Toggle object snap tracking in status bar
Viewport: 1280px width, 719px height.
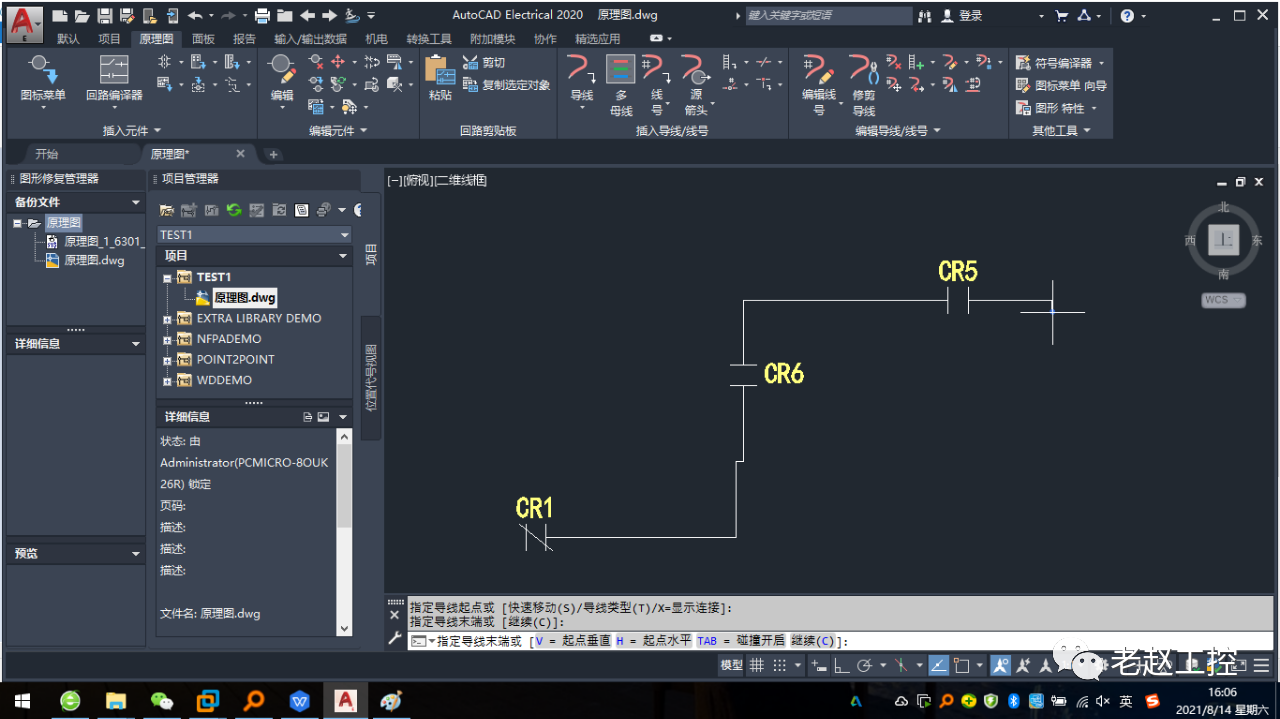[939, 665]
